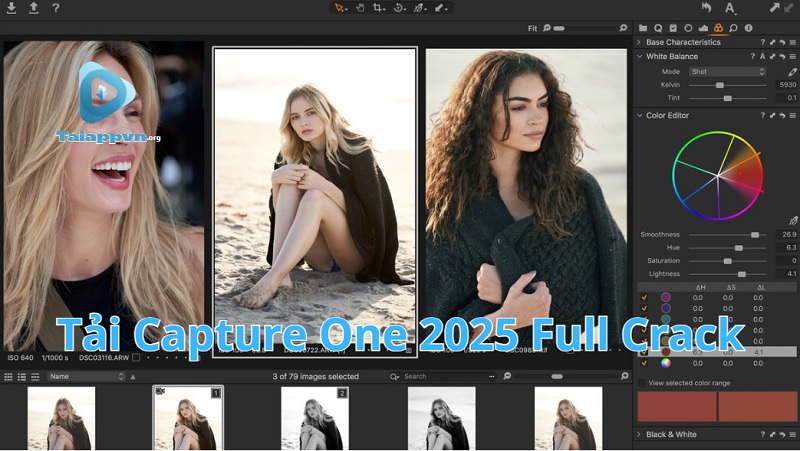Select the thumbnail numbered 1
Viewport: 800px width, 451px height.
[x=188, y=418]
